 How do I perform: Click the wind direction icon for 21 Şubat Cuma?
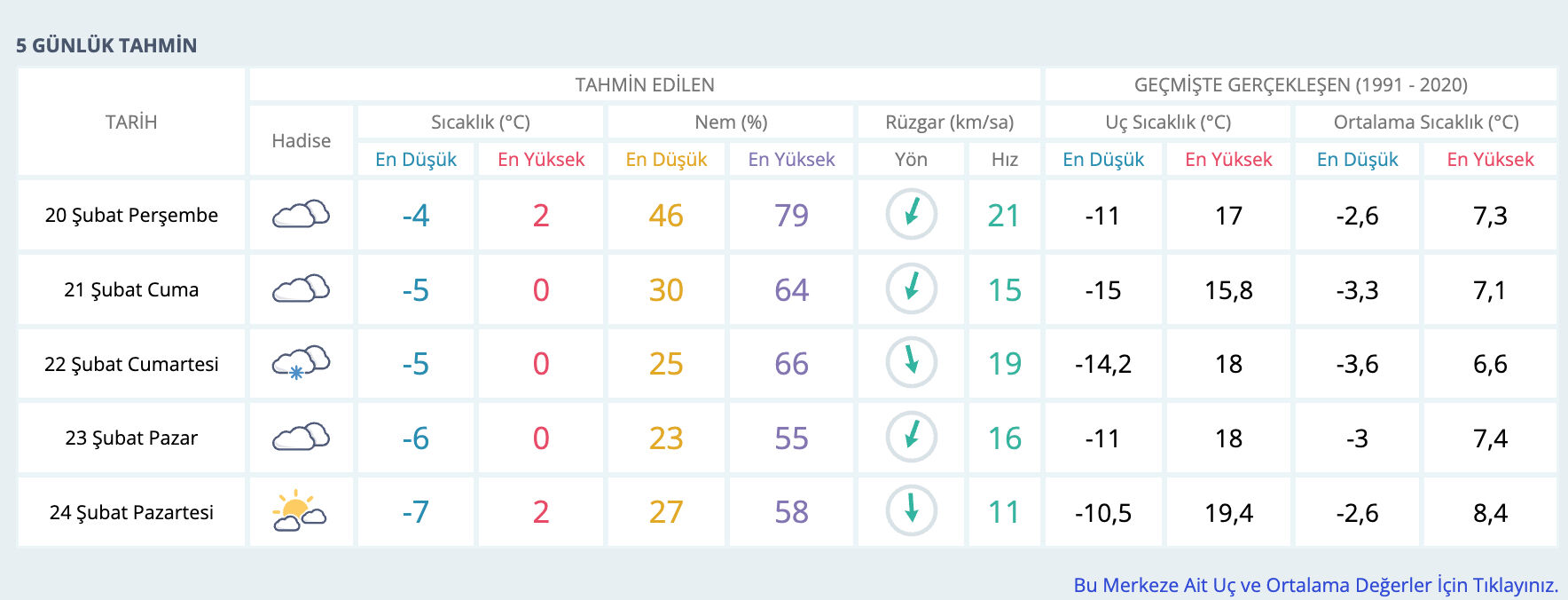coord(911,289)
